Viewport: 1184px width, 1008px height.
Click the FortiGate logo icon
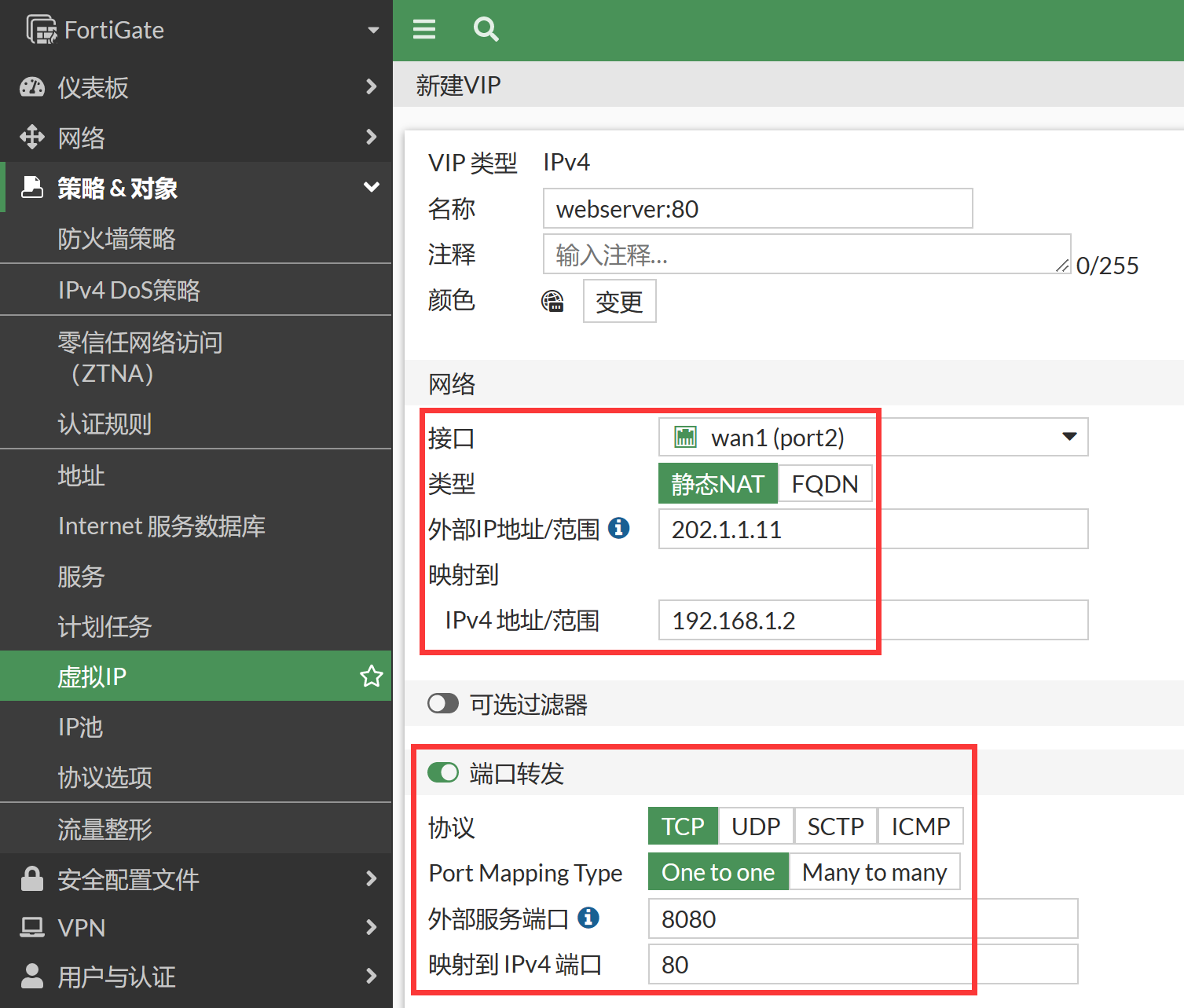(x=41, y=30)
